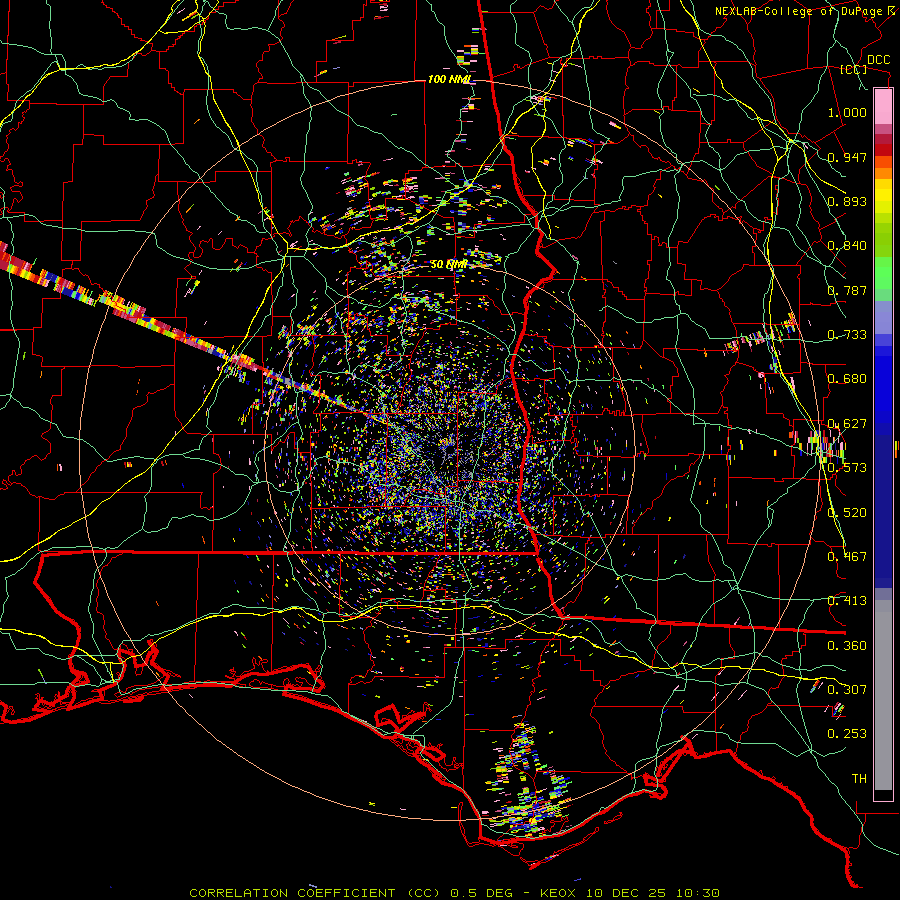This screenshot has height=900, width=900.
Task: Click the 0.680 legend value
Action: click(x=847, y=379)
